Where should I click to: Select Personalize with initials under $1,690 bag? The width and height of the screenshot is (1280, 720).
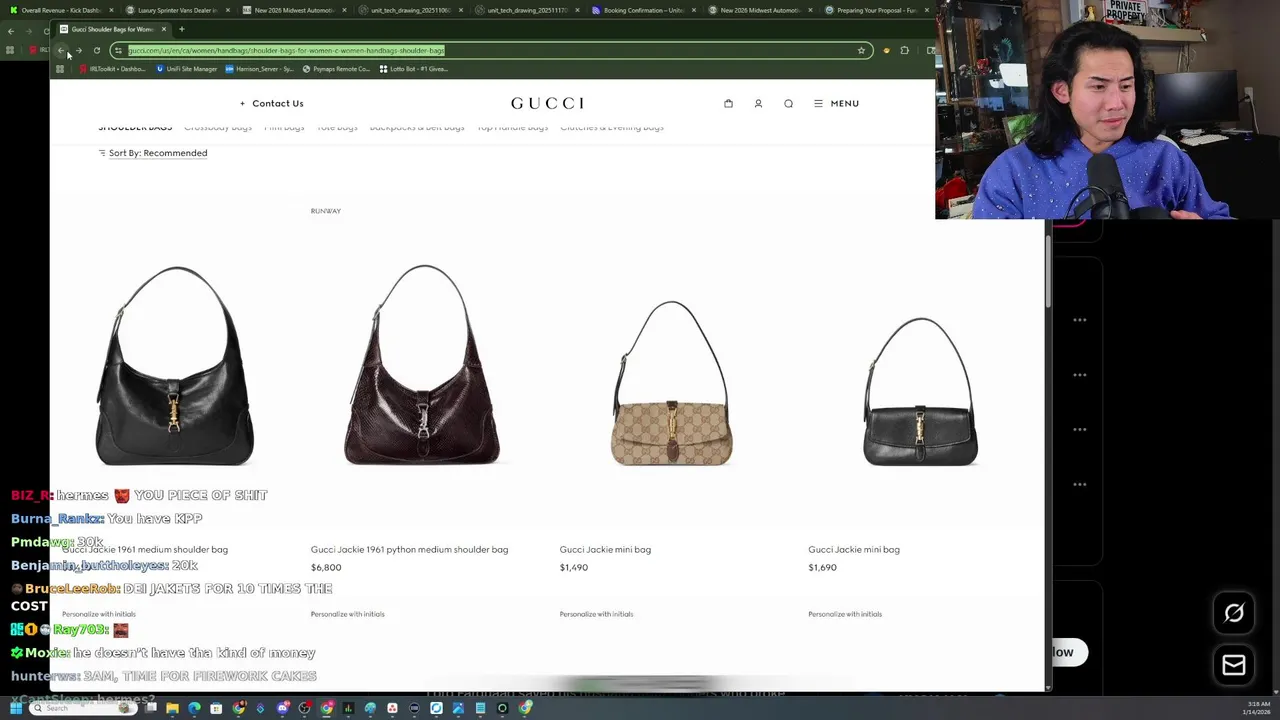pyautogui.click(x=845, y=614)
